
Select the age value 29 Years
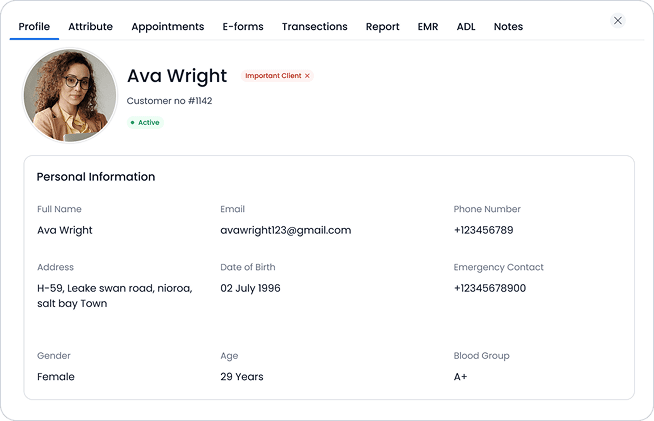pyautogui.click(x=242, y=377)
